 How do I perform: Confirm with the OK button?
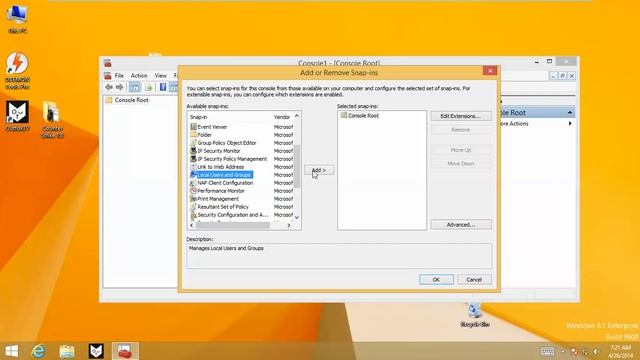436,280
